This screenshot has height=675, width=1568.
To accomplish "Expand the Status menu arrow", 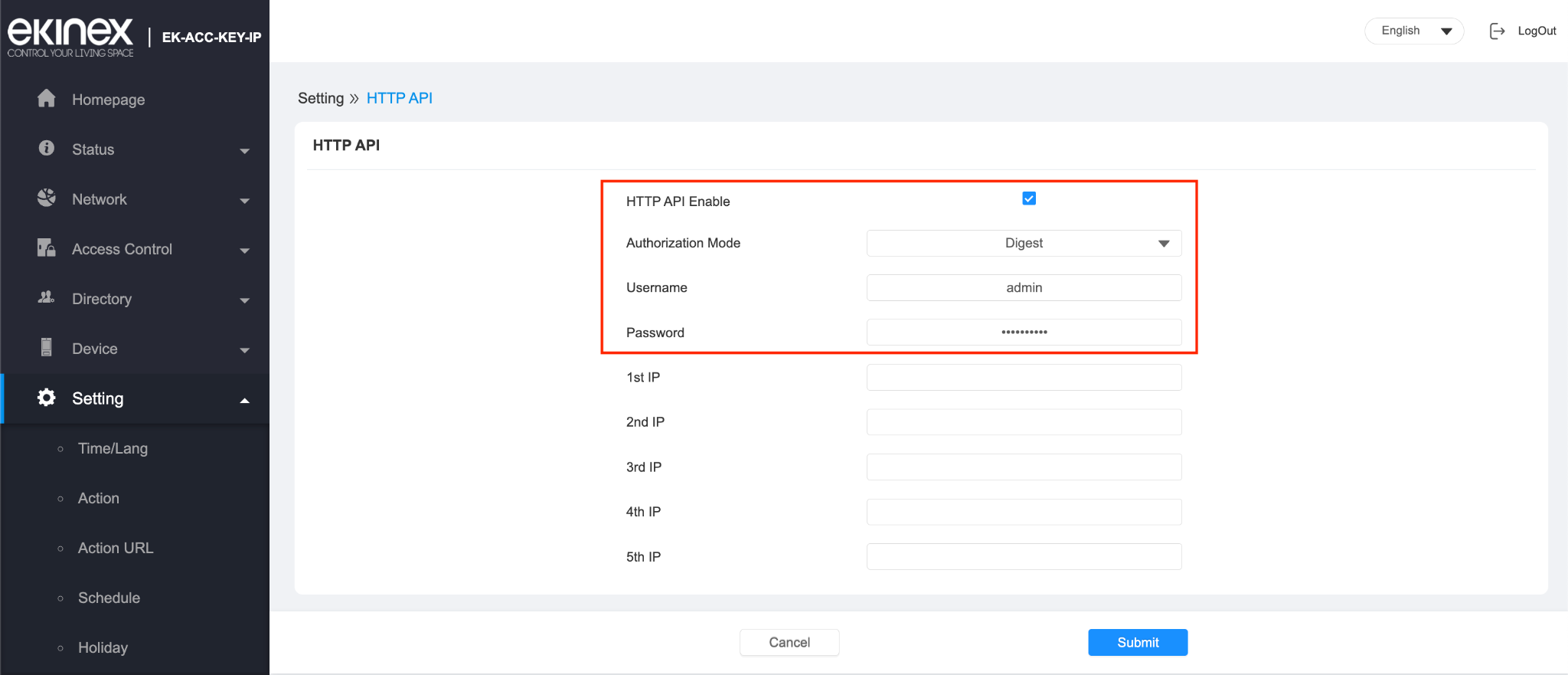I will tap(245, 151).
